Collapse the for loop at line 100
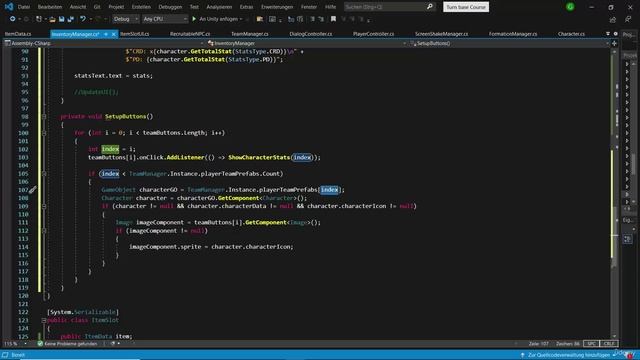The image size is (640, 360). coord(44,133)
